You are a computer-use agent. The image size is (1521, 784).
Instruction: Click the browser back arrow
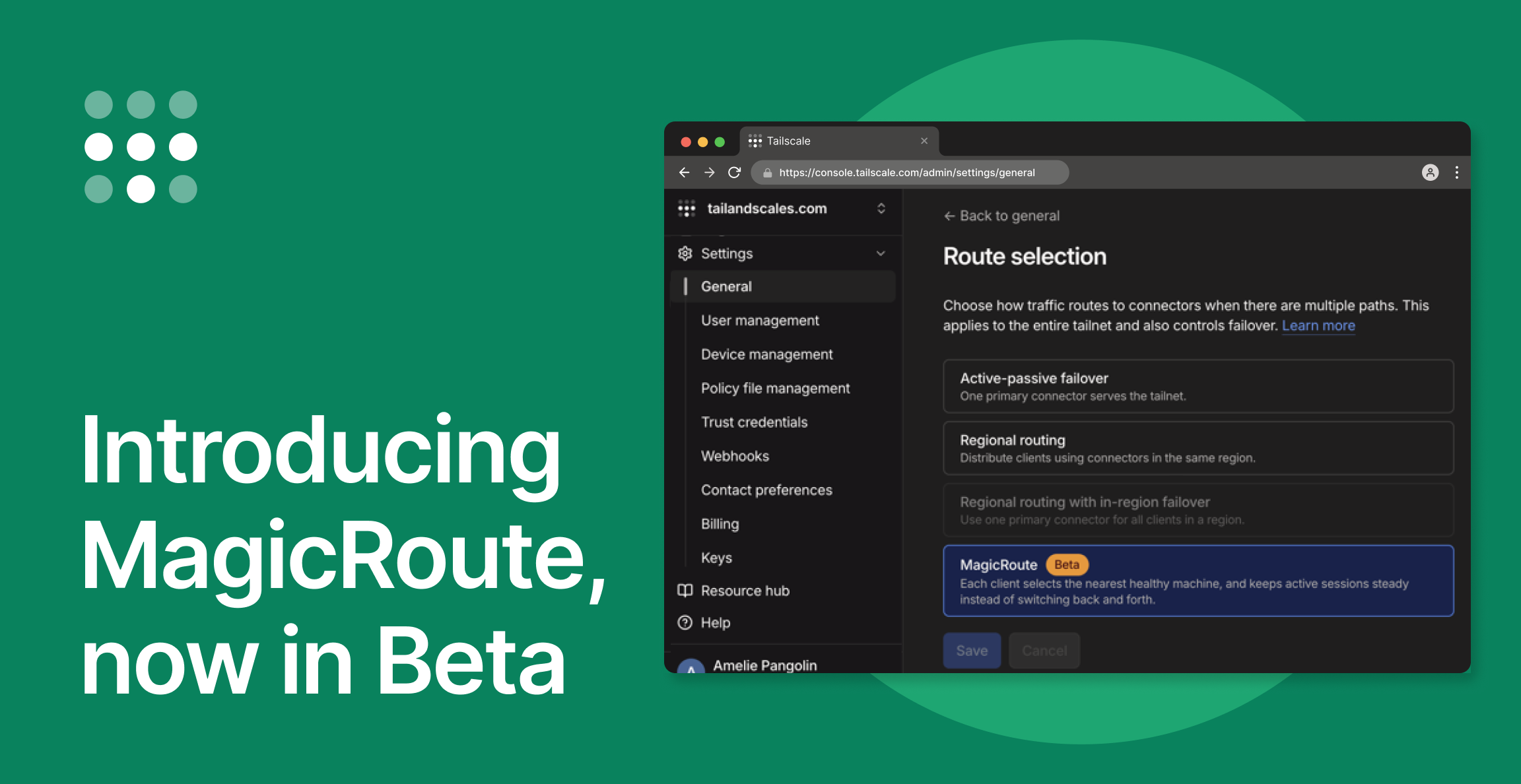click(684, 172)
